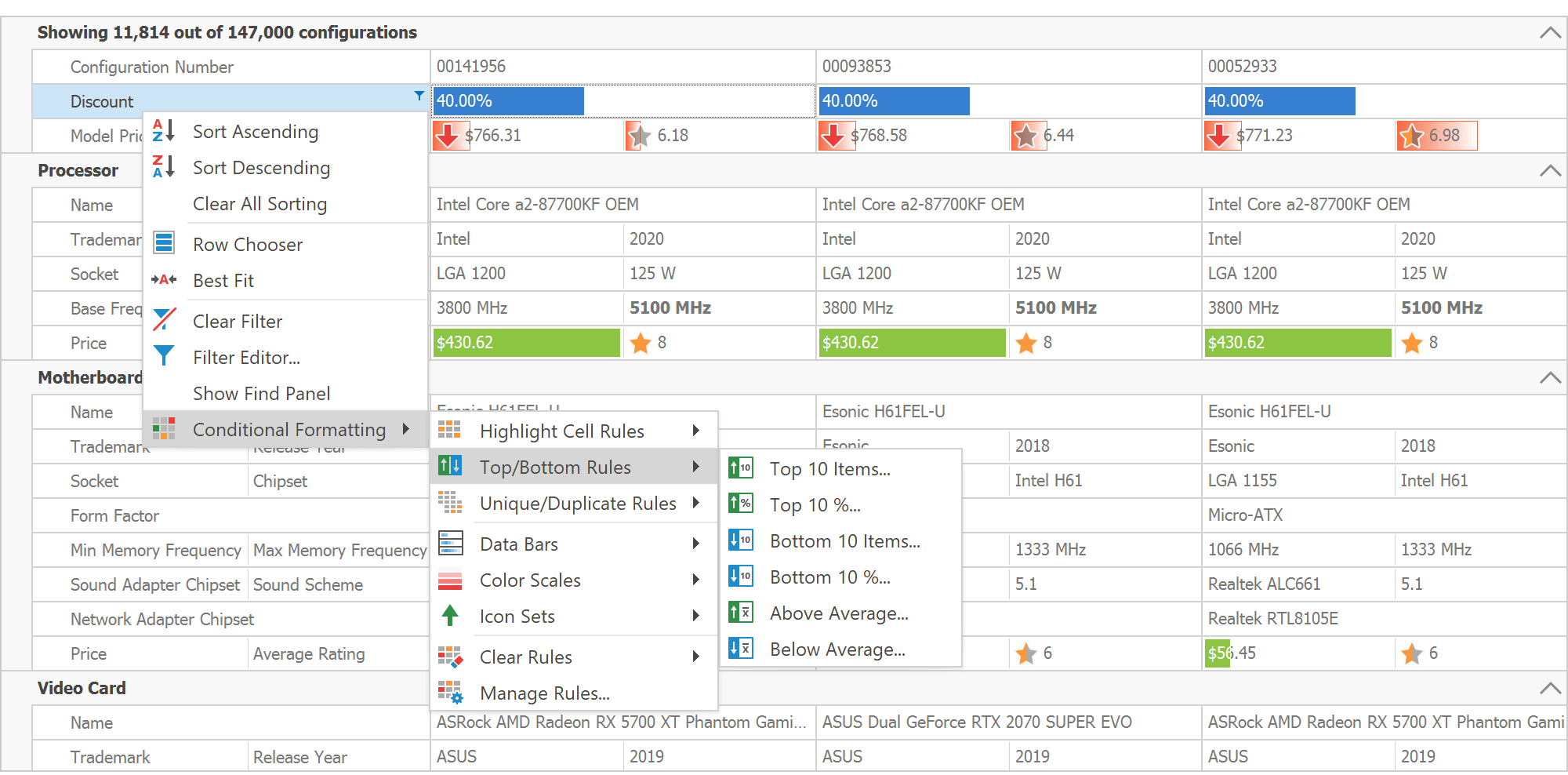The width and height of the screenshot is (1568, 775).
Task: Collapse the Processor section
Action: click(x=1550, y=169)
